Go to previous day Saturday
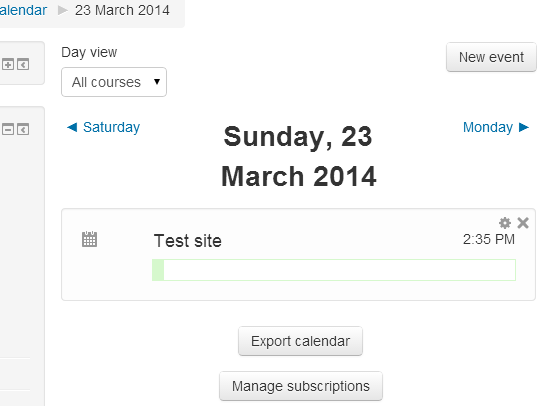This screenshot has width=555, height=406. click(x=111, y=127)
